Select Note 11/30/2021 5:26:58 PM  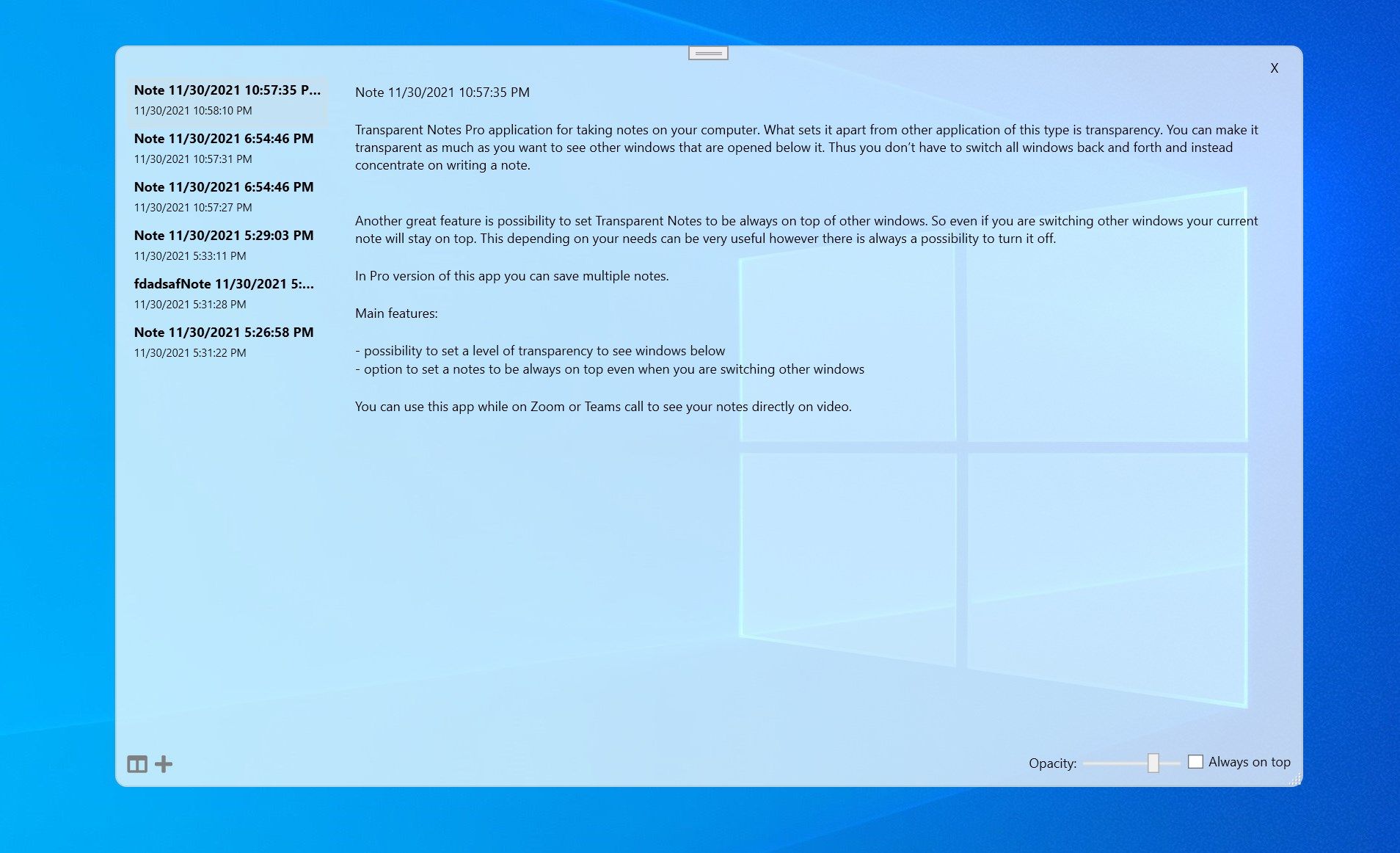227,342
